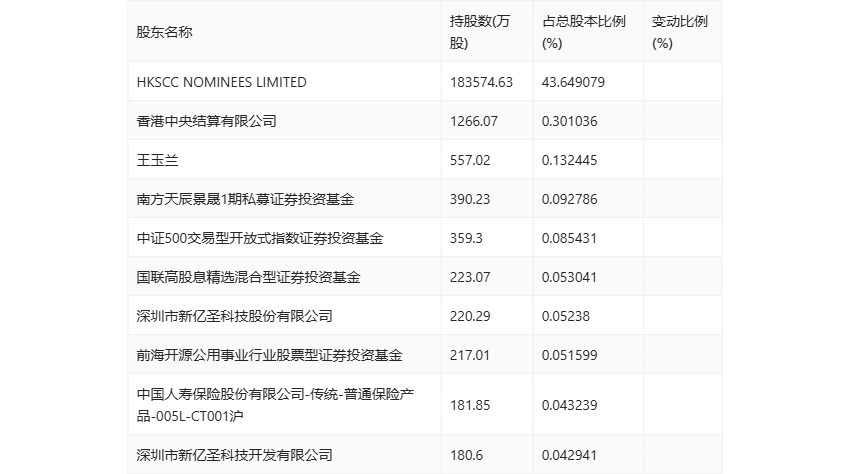
Task: Select shareholder 香港中央结算有限公司
Action: 207,121
